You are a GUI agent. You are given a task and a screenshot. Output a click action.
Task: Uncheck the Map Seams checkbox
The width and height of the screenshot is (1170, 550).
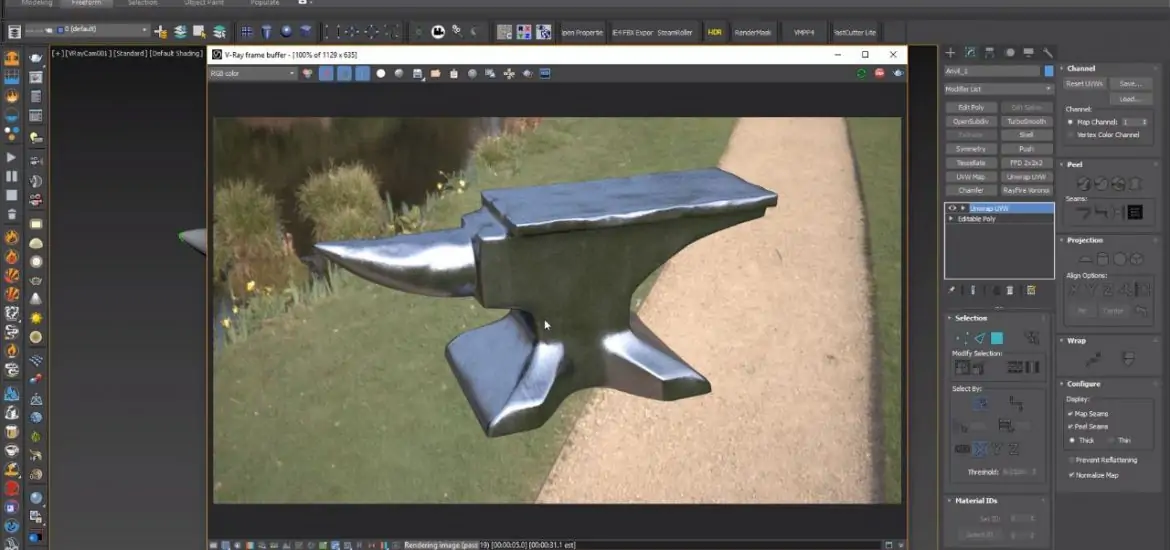click(1070, 413)
